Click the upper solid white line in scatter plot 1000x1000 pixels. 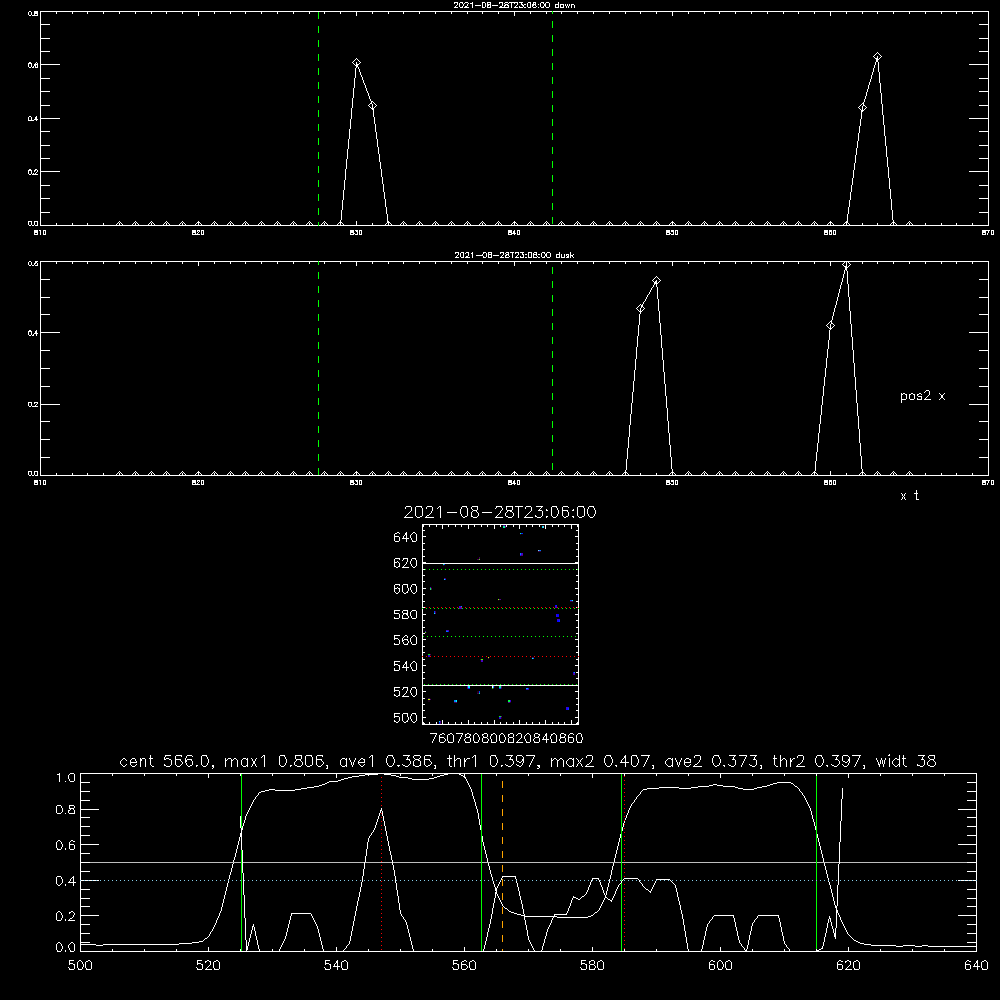click(x=500, y=563)
